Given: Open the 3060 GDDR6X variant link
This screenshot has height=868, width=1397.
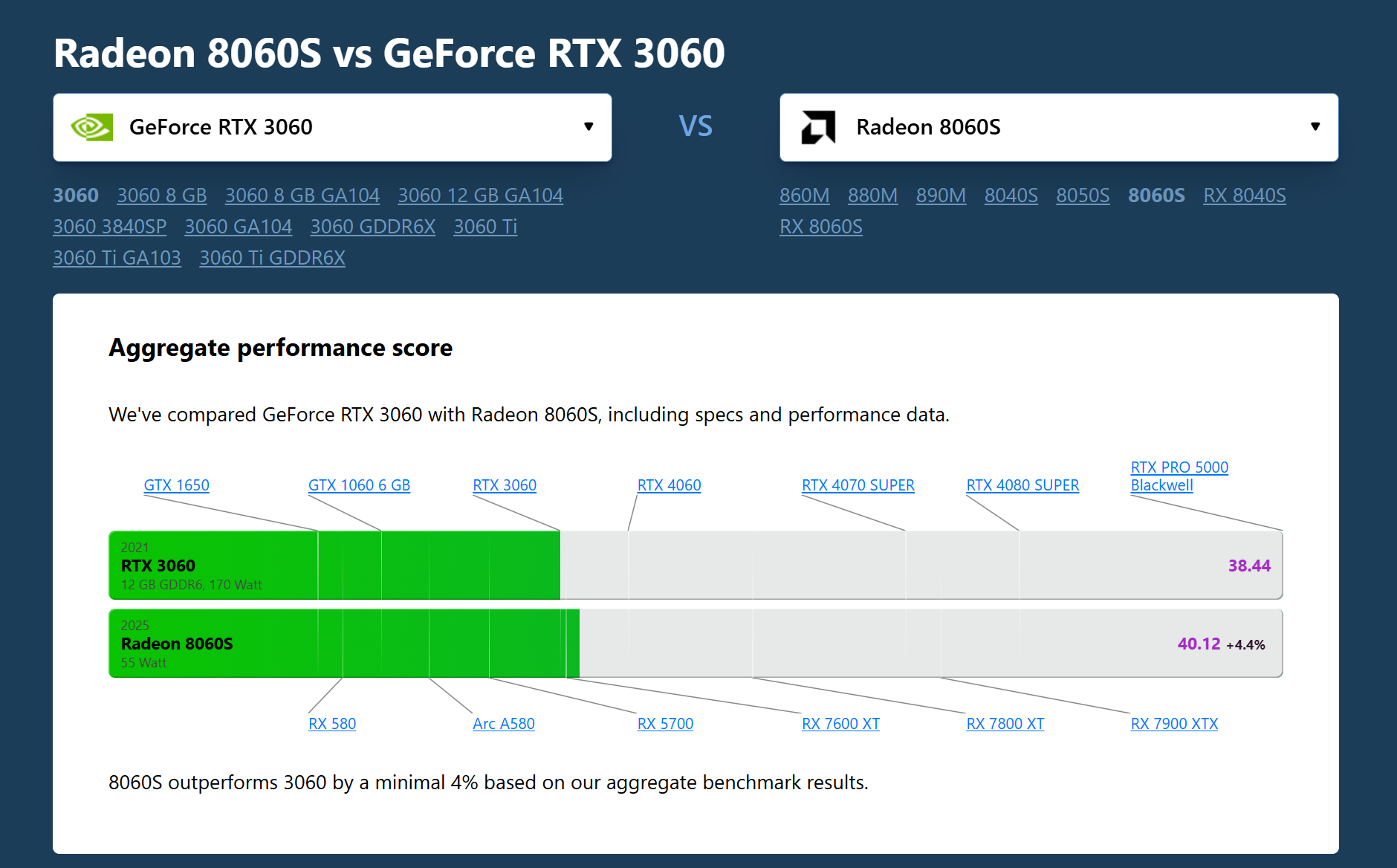Looking at the screenshot, I should point(373,227).
